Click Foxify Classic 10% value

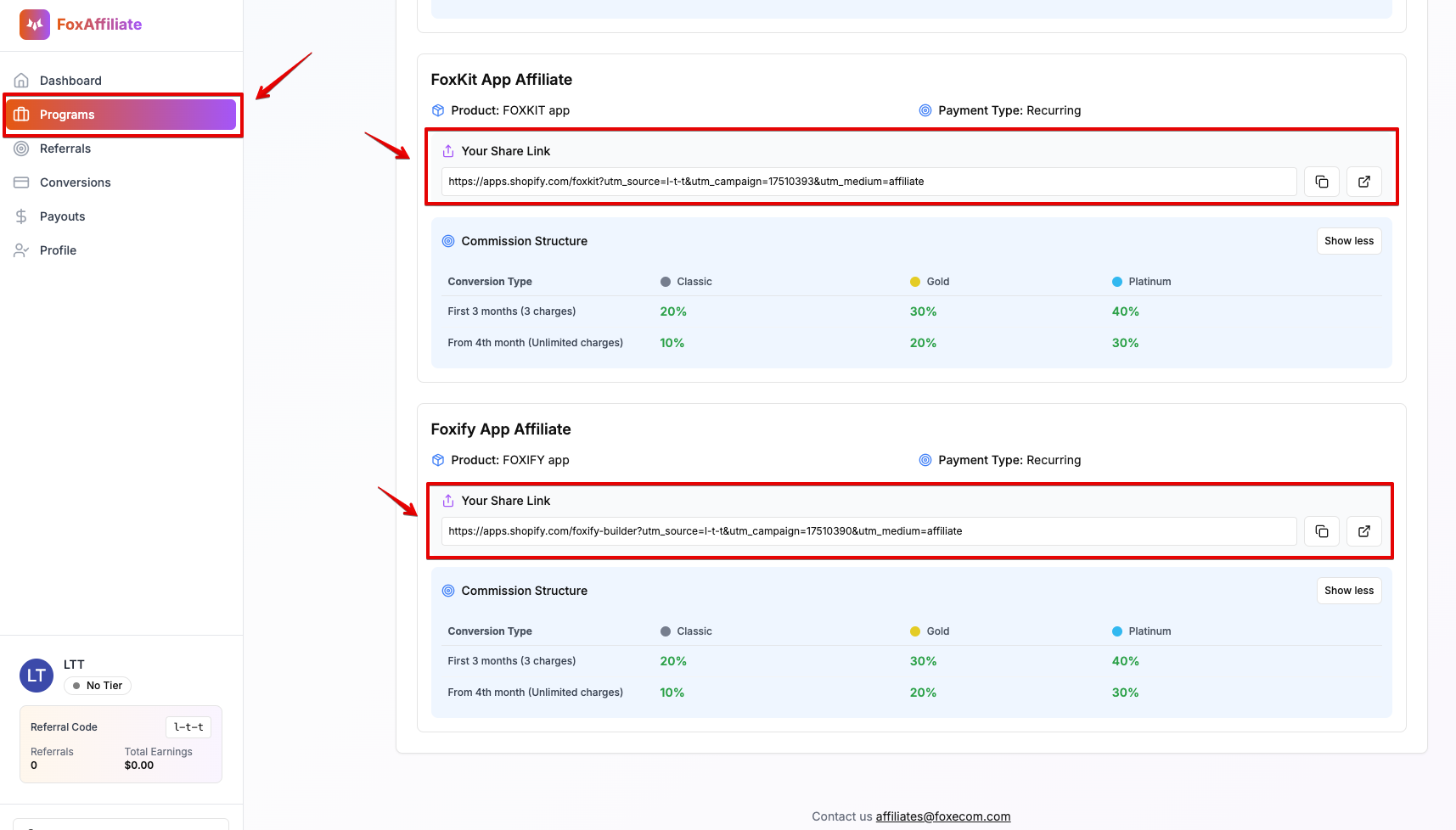pyautogui.click(x=672, y=693)
